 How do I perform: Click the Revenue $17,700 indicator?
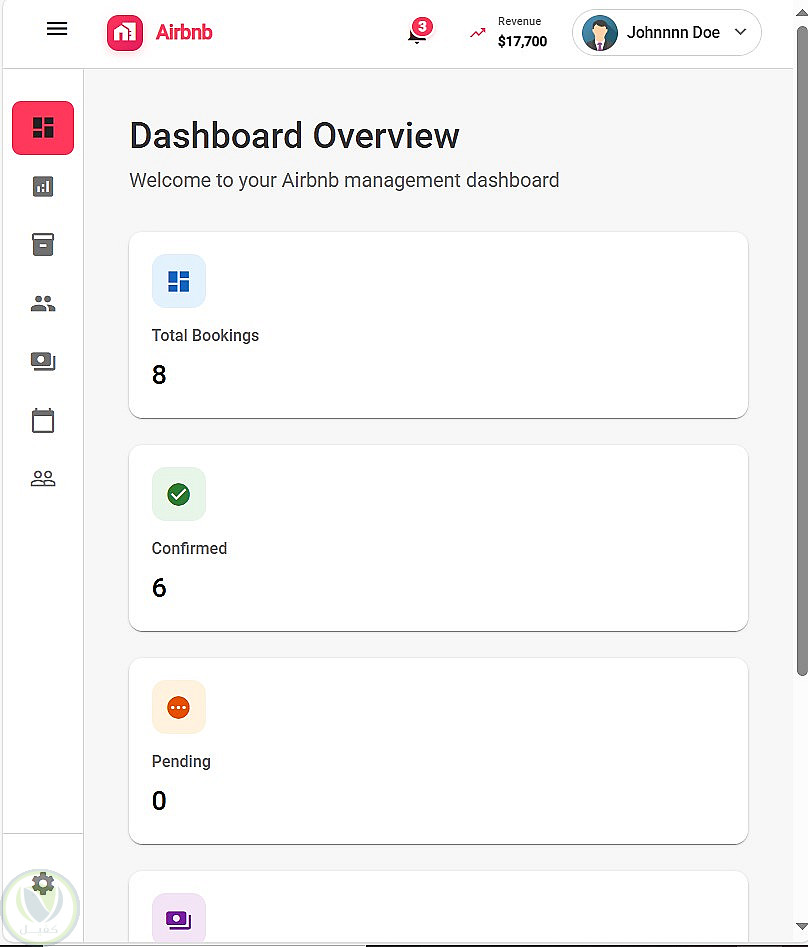point(522,33)
